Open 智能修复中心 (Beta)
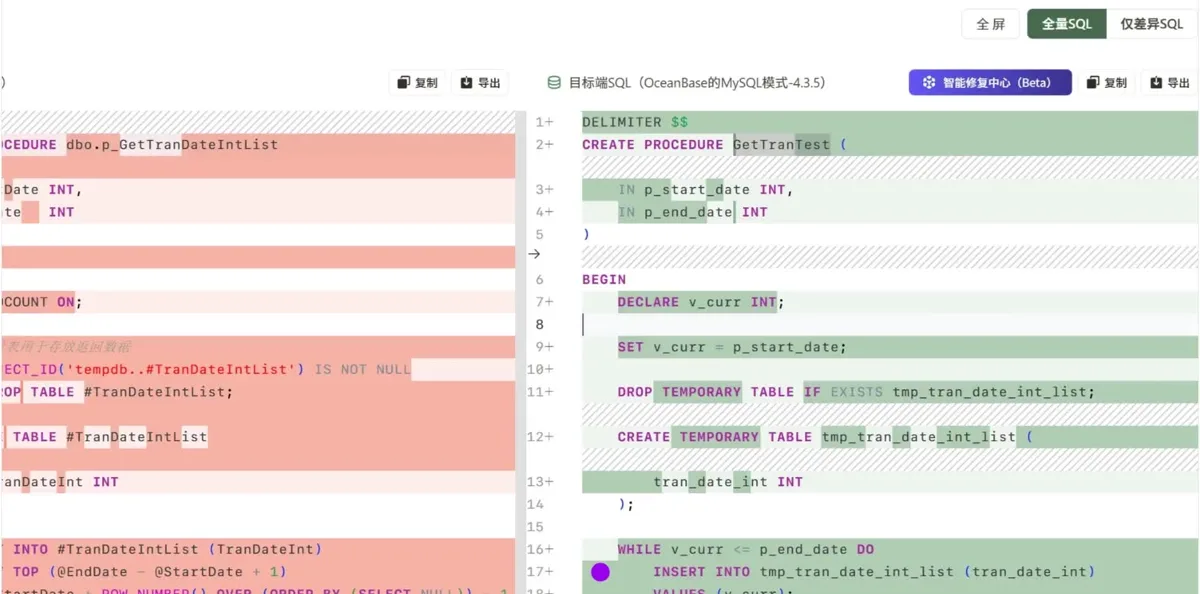Image resolution: width=1200 pixels, height=594 pixels. 990,83
